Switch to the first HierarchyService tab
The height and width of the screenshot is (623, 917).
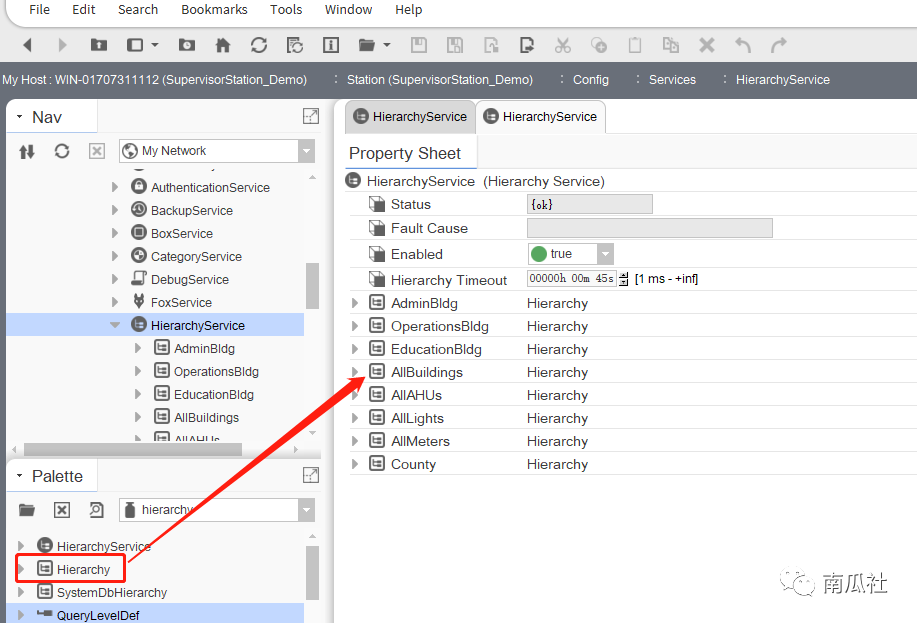410,117
